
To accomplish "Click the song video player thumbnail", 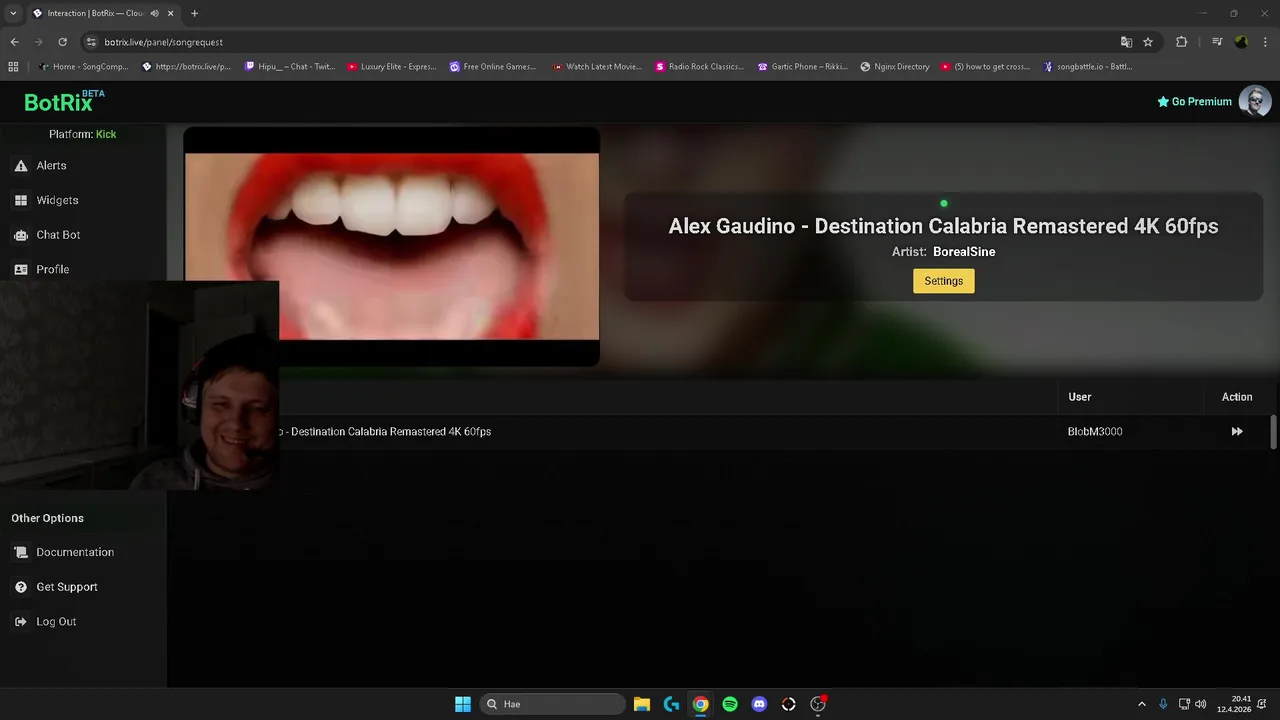I will [392, 246].
